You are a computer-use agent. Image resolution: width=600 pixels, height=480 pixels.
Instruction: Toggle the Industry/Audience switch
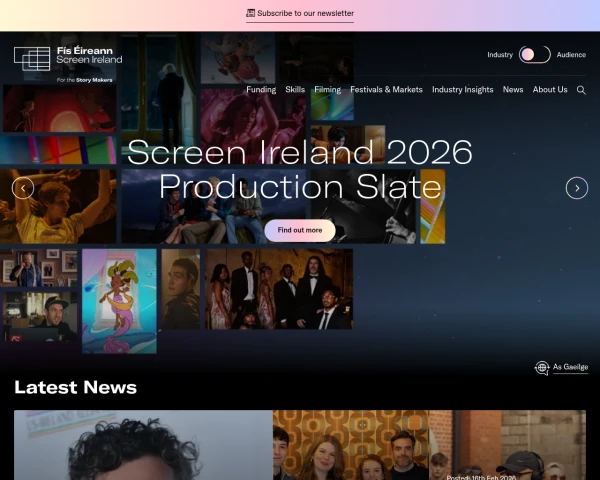[535, 55]
